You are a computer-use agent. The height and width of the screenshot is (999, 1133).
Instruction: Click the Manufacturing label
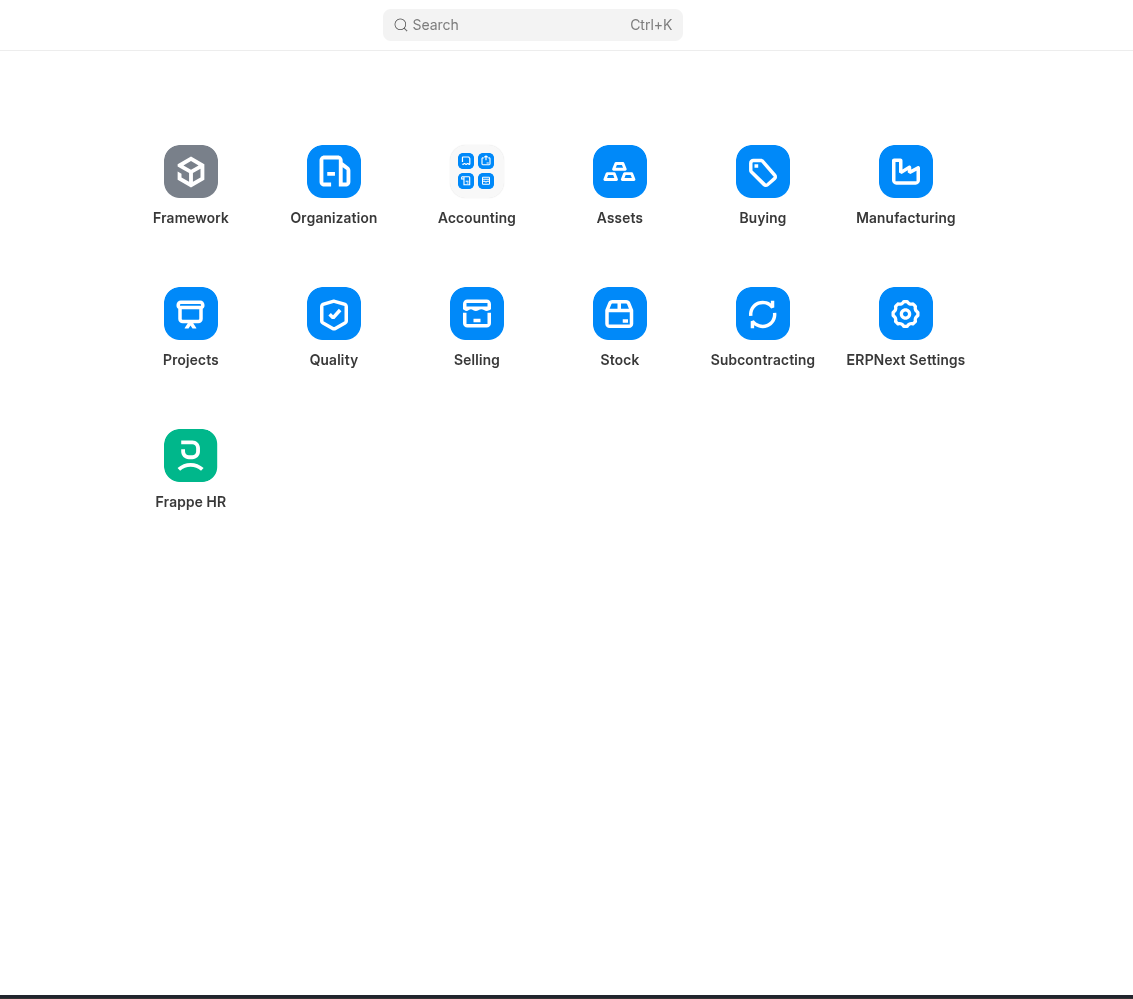pos(906,218)
